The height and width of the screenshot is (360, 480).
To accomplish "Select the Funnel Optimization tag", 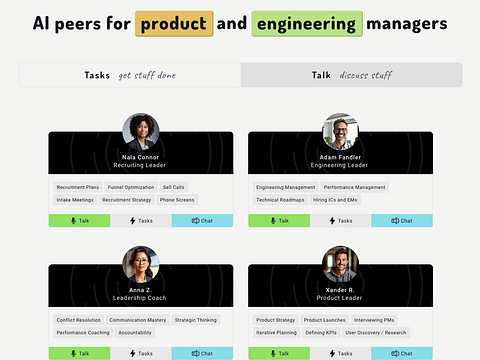I will tap(131, 187).
